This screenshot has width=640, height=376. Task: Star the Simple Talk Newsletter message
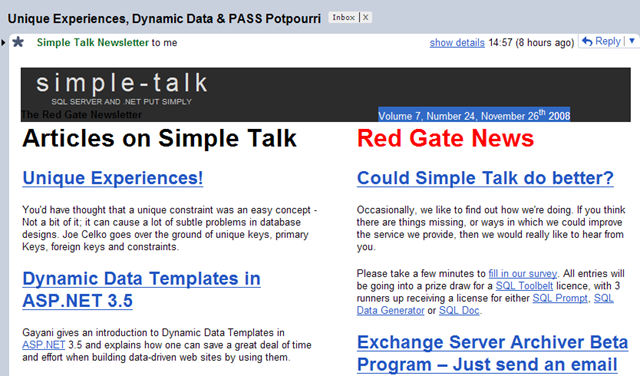[x=18, y=42]
